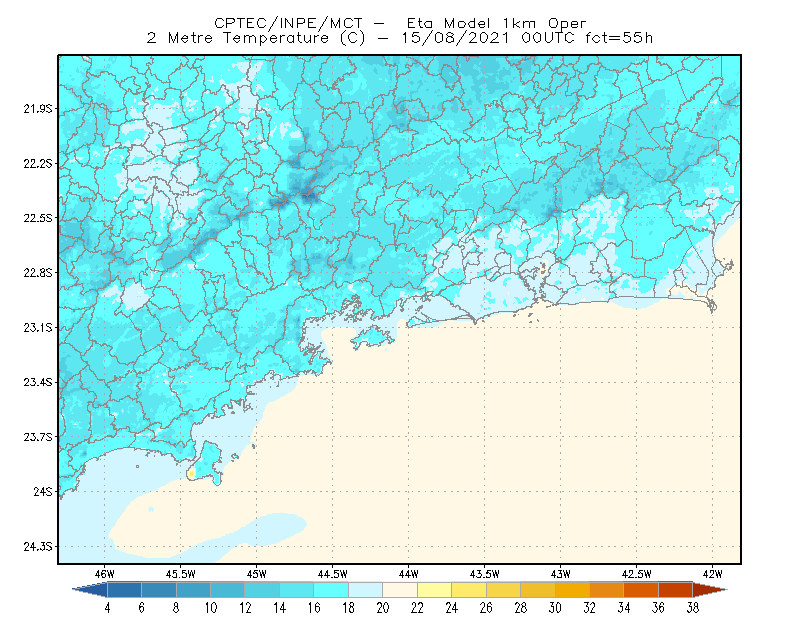Click the legend value '10'

pyautogui.click(x=211, y=608)
